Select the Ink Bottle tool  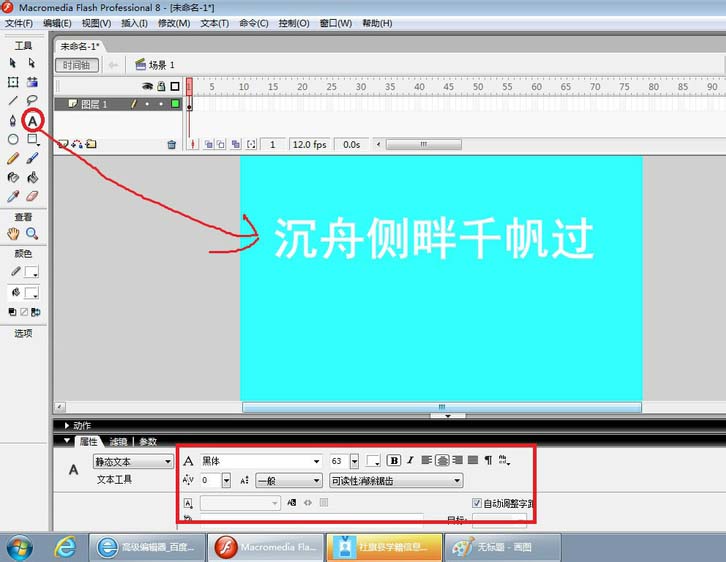pyautogui.click(x=13, y=177)
